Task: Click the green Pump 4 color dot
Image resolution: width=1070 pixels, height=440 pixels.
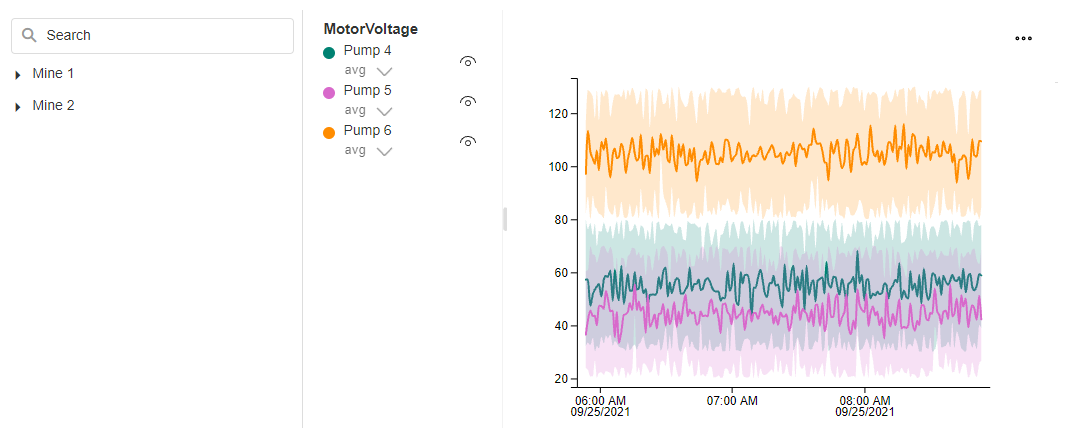Action: pos(330,53)
